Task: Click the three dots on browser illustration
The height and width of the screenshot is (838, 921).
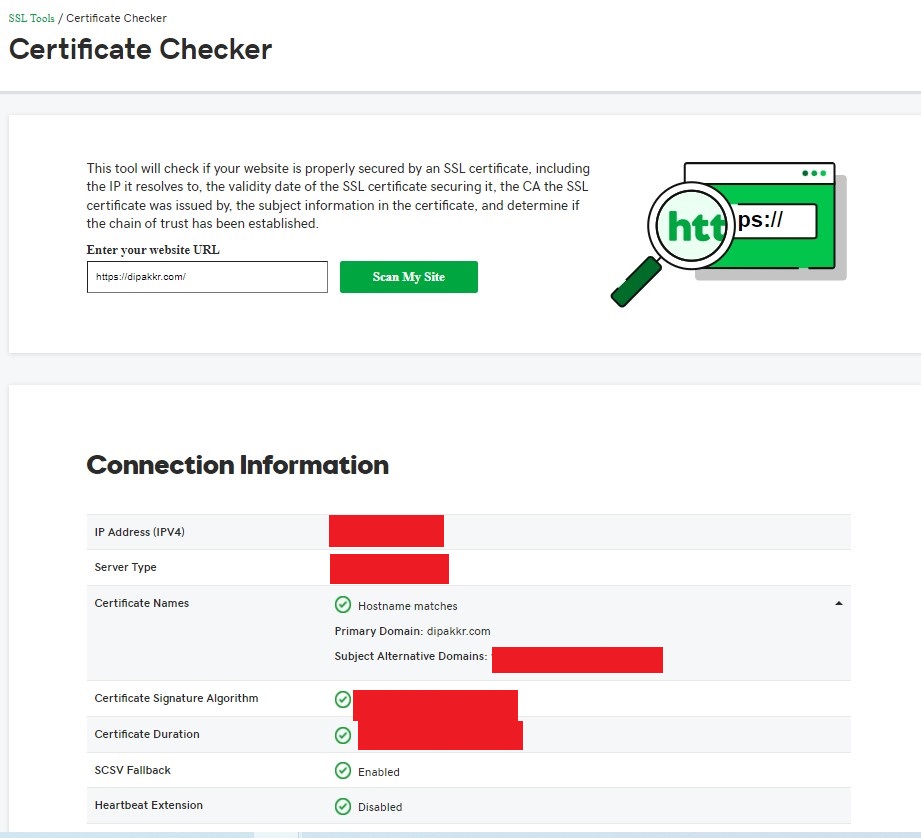Action: click(x=816, y=173)
